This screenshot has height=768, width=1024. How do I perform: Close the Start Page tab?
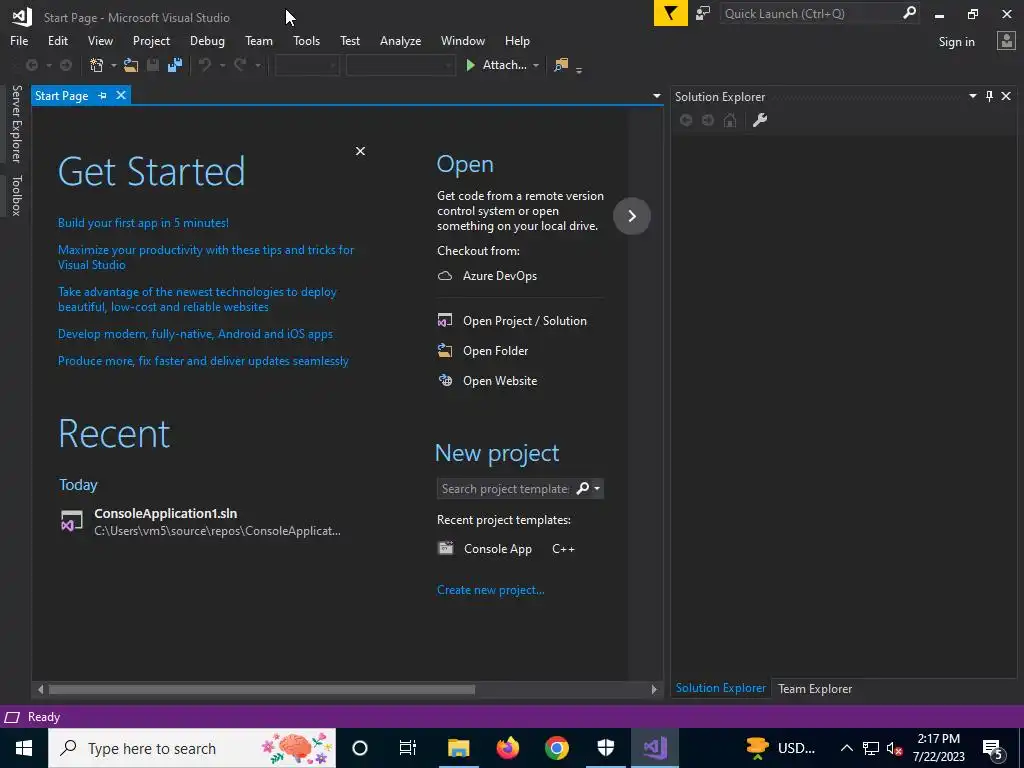121,95
